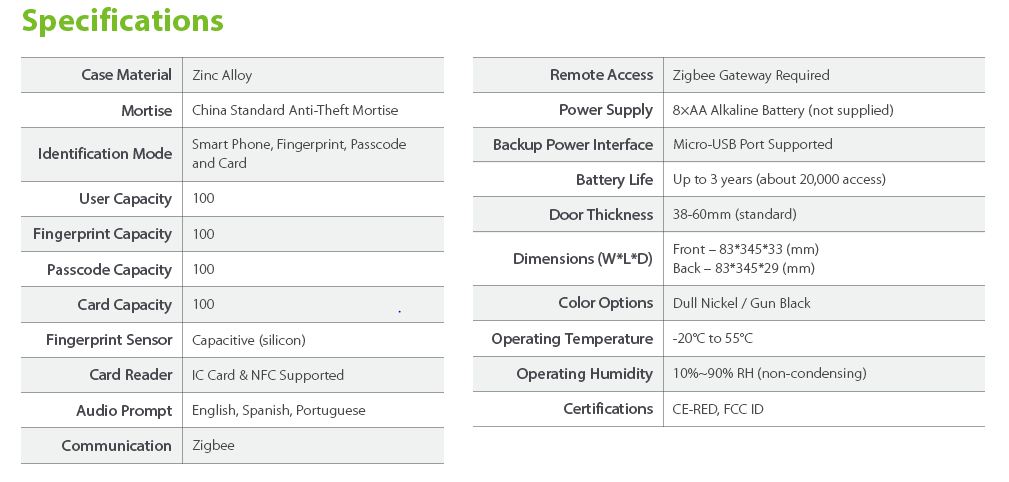Click China Standard Anti-Theft Mortise text
The image size is (1009, 482).
tap(295, 110)
